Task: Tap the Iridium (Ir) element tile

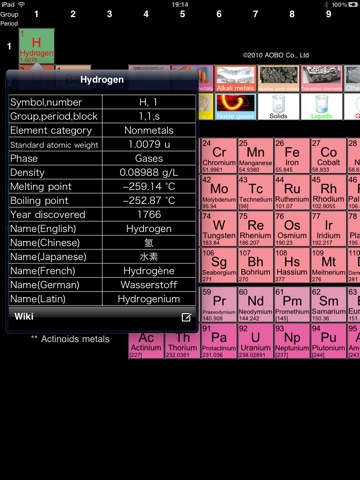Action: (328, 229)
